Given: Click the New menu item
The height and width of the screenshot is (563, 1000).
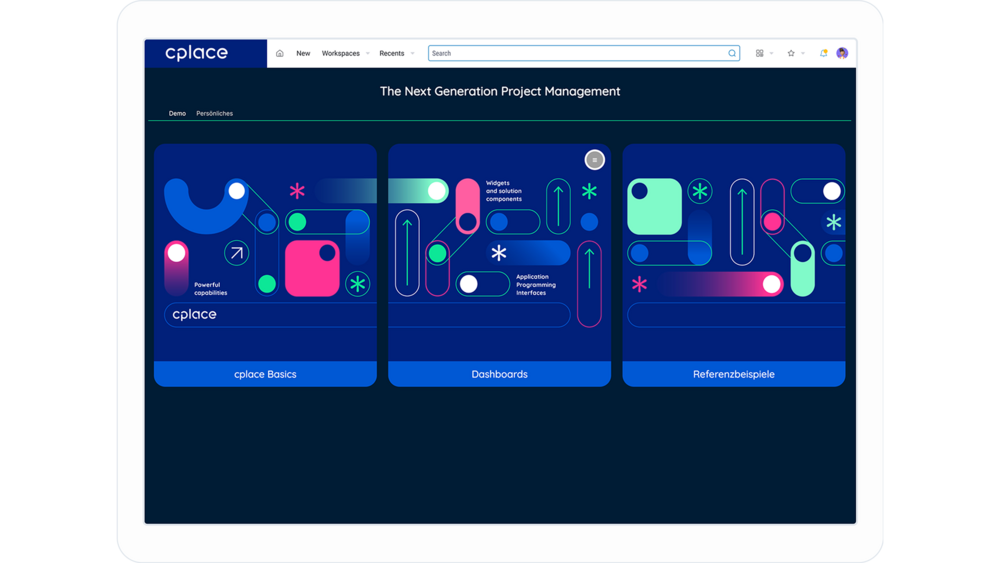Looking at the screenshot, I should coord(303,54).
